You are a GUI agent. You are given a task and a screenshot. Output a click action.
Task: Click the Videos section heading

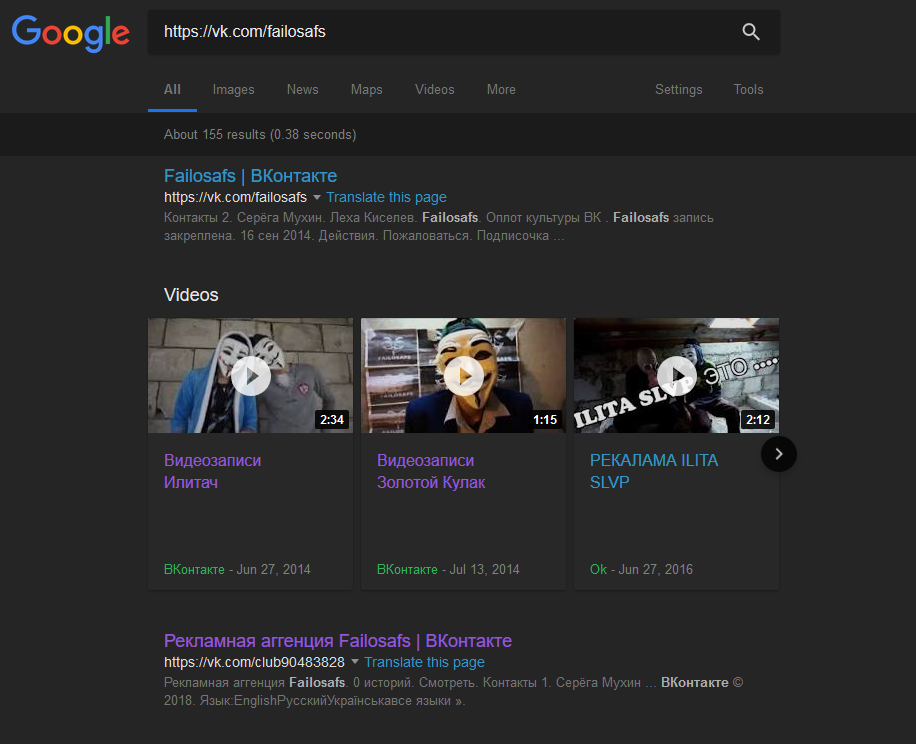[x=191, y=295]
